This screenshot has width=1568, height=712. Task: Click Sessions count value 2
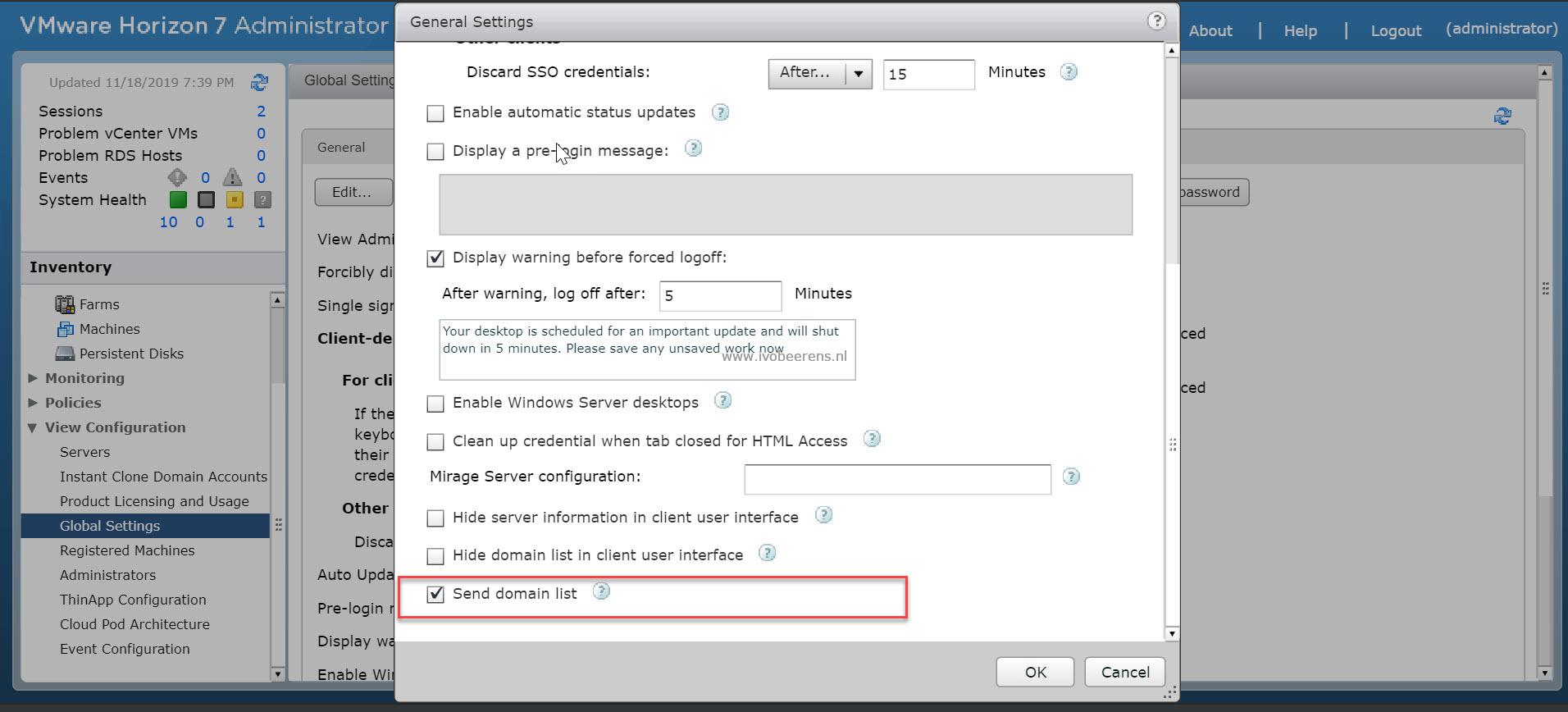pyautogui.click(x=262, y=111)
